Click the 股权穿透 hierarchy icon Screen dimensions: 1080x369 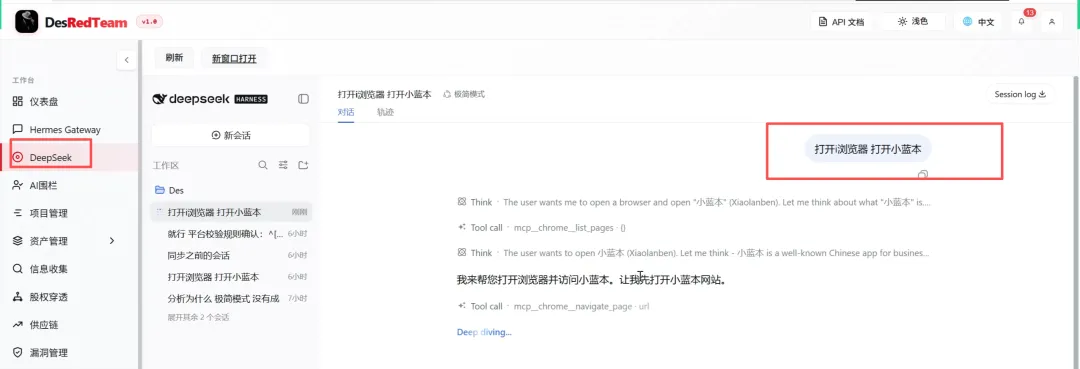tap(18, 297)
